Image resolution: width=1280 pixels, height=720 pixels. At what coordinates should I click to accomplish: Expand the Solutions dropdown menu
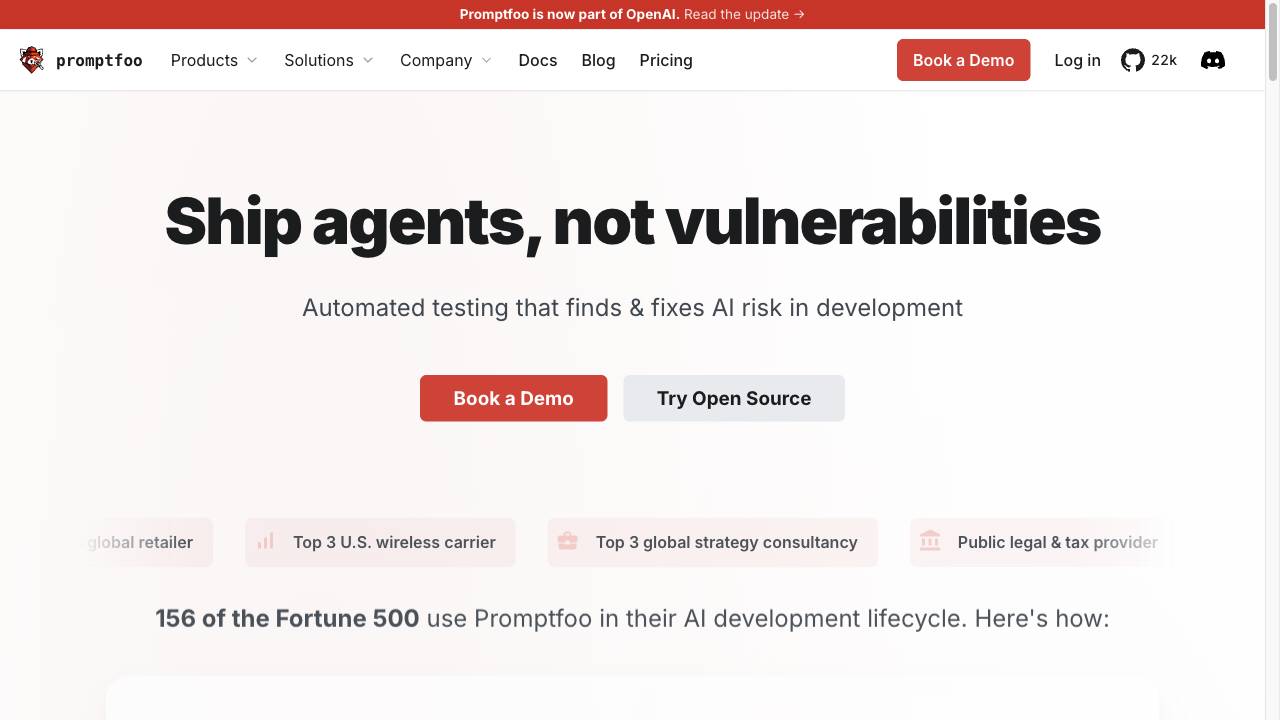329,60
